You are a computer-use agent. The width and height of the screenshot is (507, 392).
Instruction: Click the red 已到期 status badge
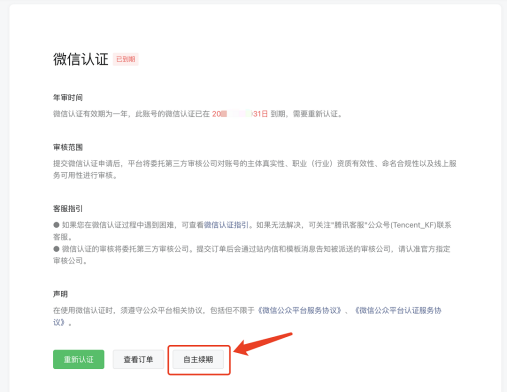tap(125, 59)
